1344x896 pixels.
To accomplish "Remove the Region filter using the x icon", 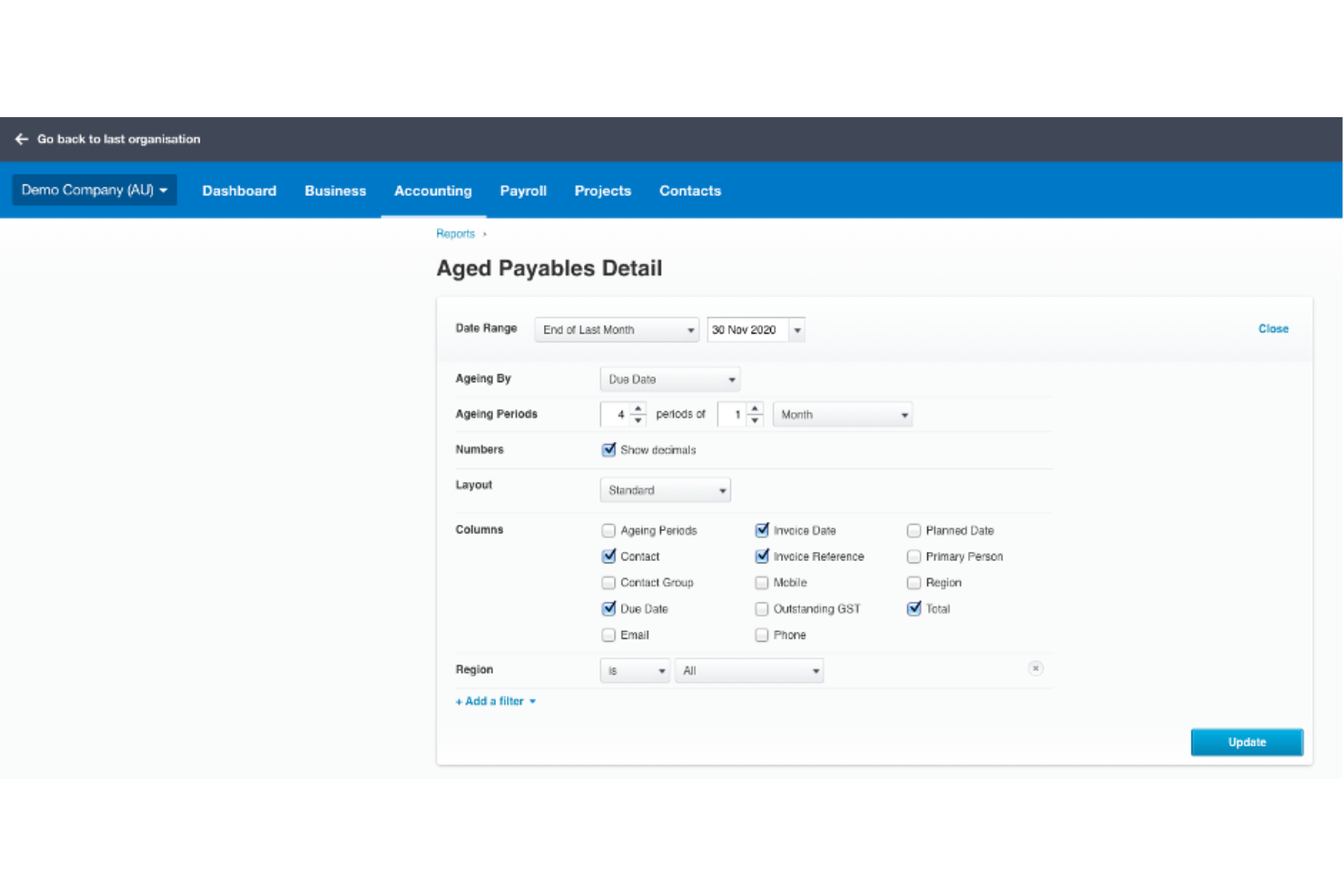I will coord(1035,669).
